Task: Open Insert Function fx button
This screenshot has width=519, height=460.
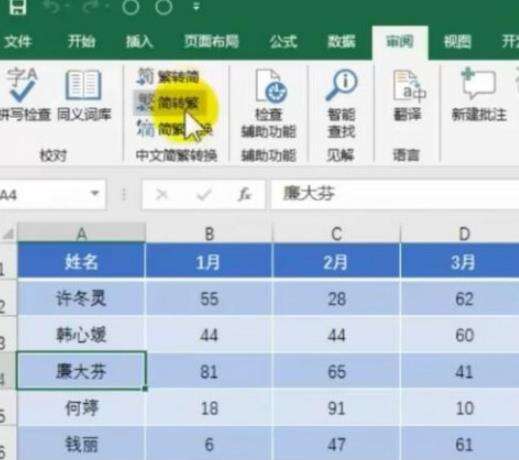Action: tap(244, 194)
